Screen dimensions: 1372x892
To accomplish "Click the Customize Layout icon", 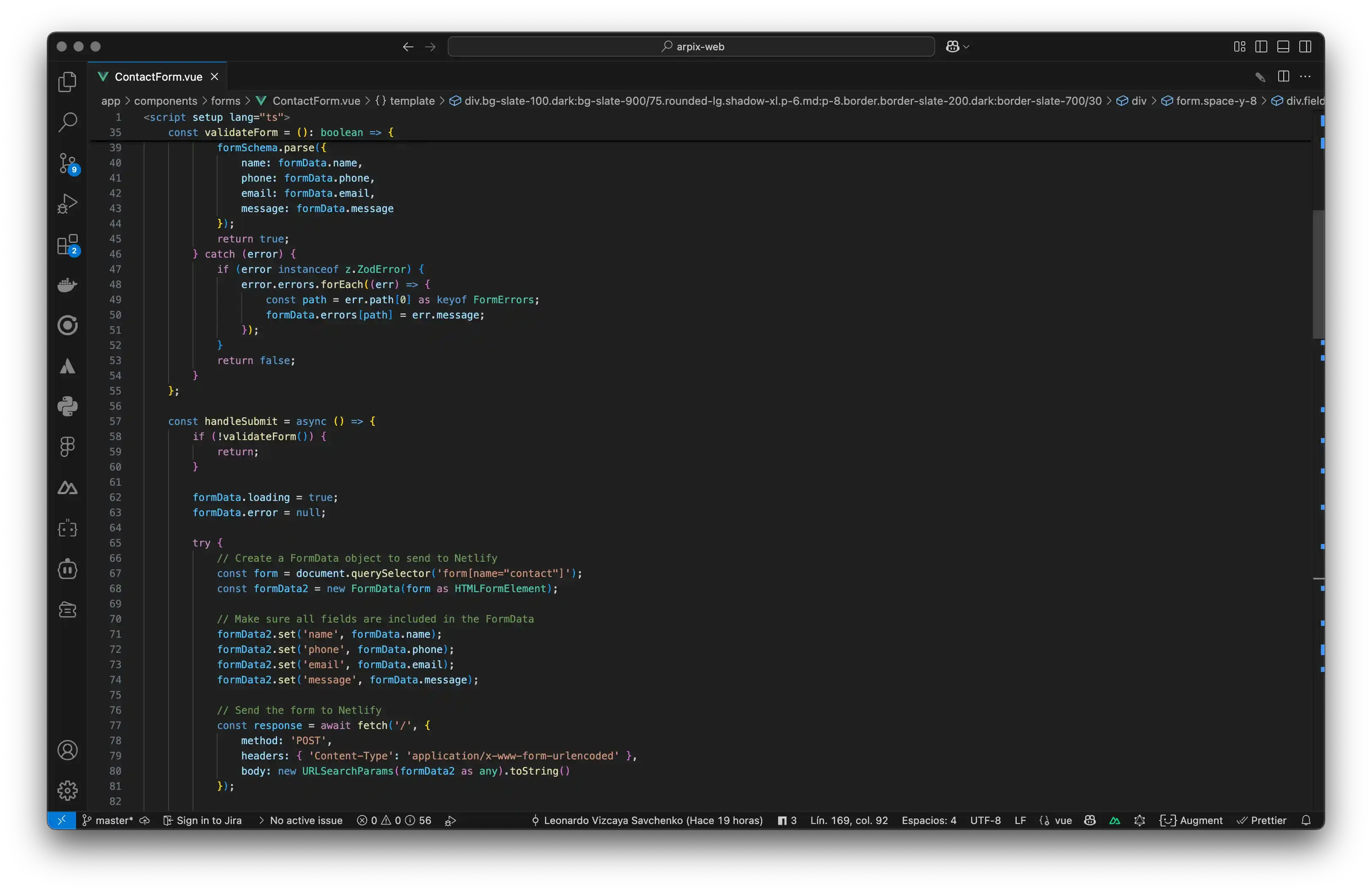I will pos(1239,47).
